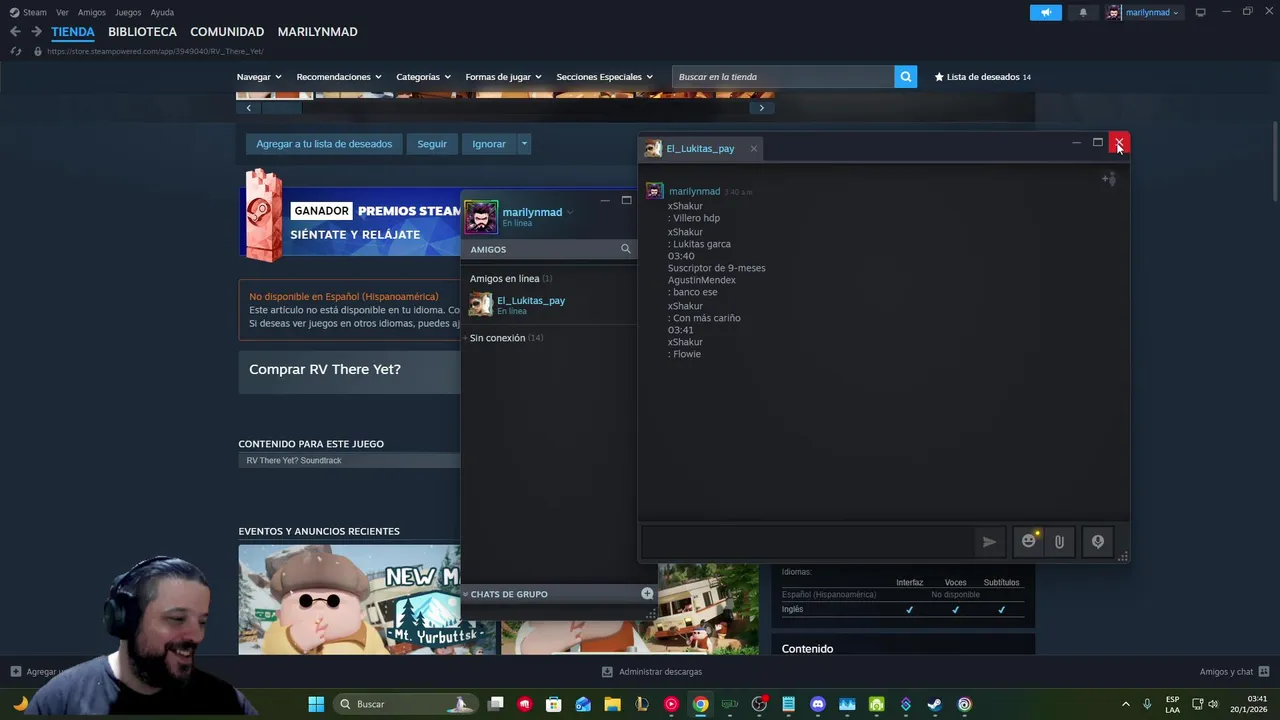Close the El_Lukitas_pay chat tab
The height and width of the screenshot is (720, 1280).
click(753, 149)
